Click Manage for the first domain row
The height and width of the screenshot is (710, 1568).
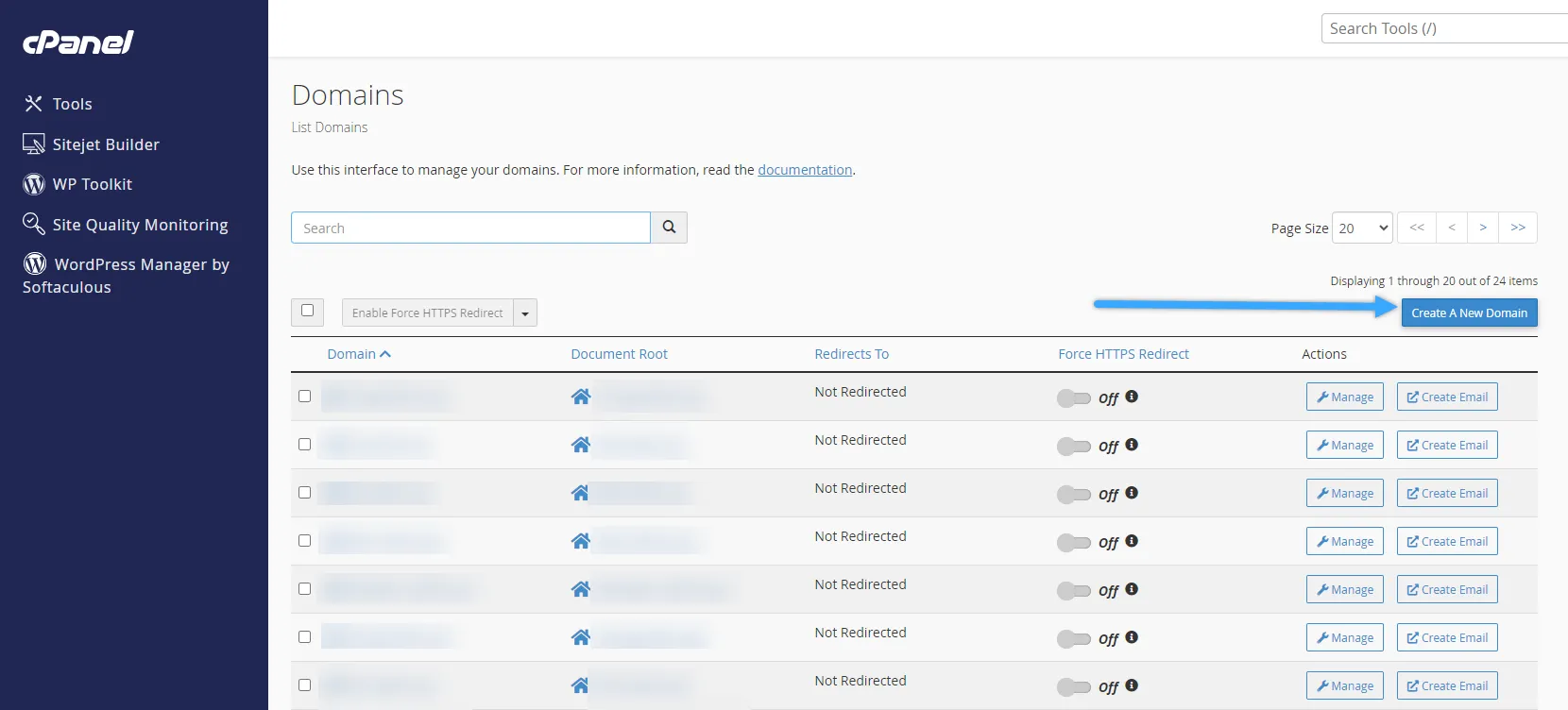pos(1345,397)
